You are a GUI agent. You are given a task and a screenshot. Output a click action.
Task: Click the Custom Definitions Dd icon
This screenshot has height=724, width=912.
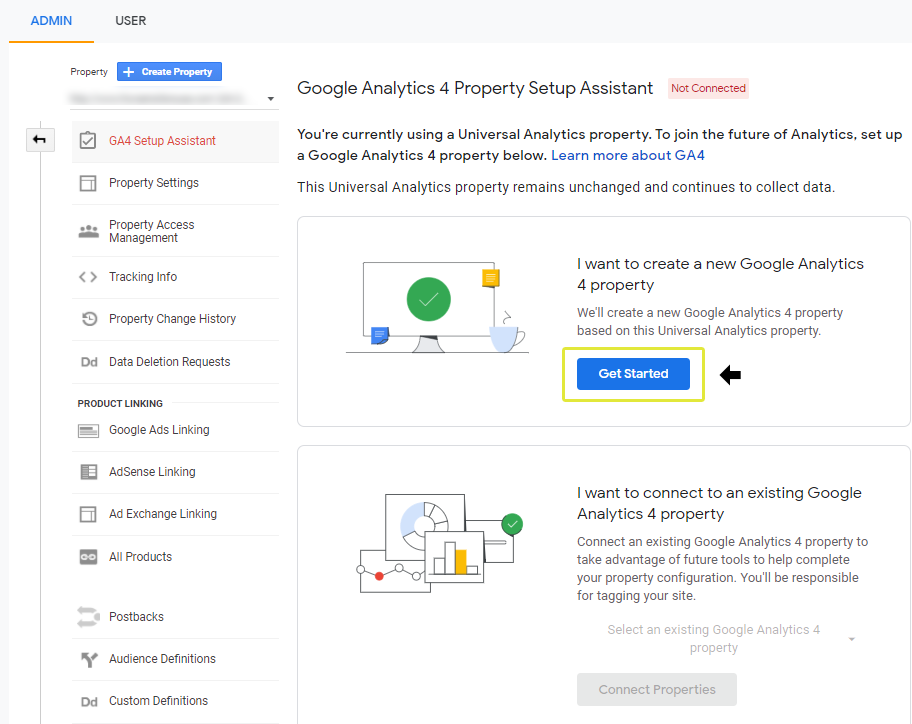tap(89, 701)
